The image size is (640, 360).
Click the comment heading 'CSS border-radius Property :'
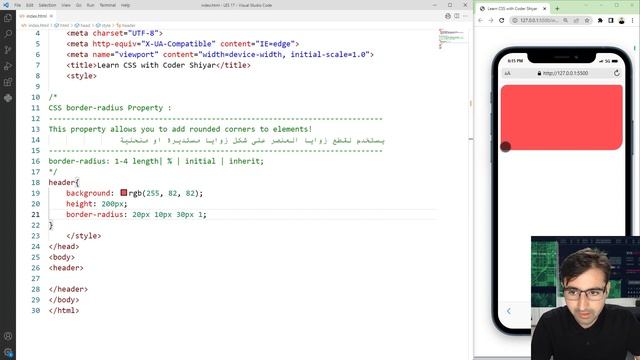110,108
